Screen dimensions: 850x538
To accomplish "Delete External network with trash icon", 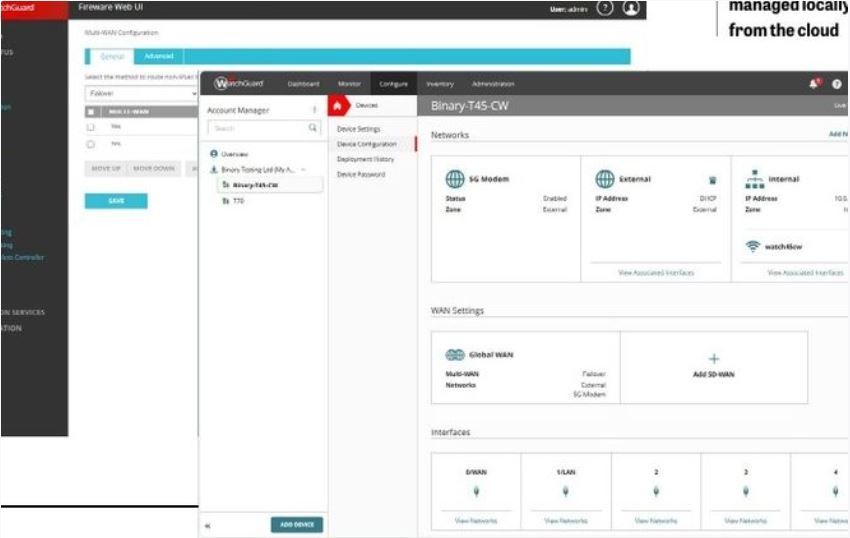I will (x=712, y=180).
